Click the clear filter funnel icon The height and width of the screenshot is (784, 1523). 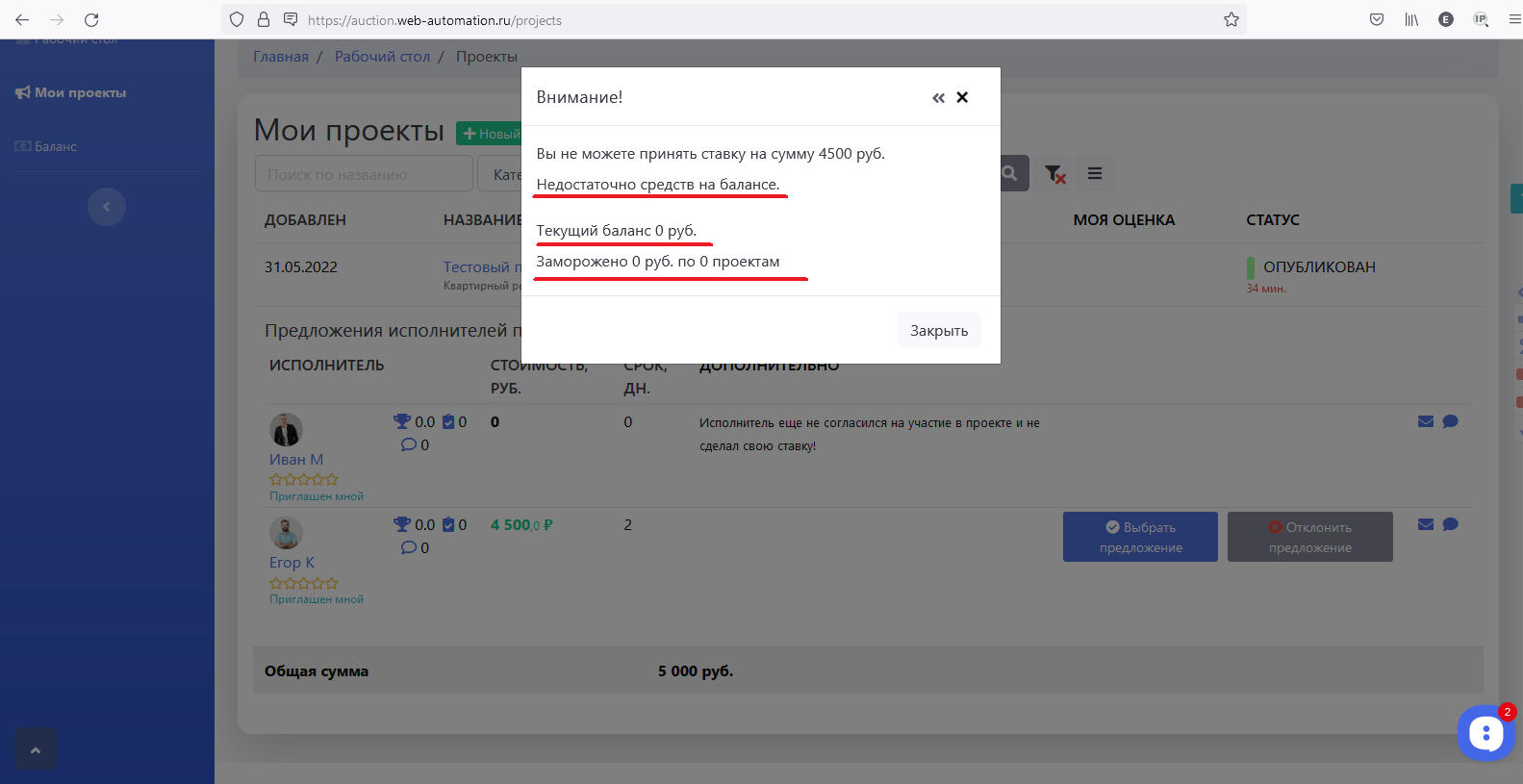pos(1054,174)
